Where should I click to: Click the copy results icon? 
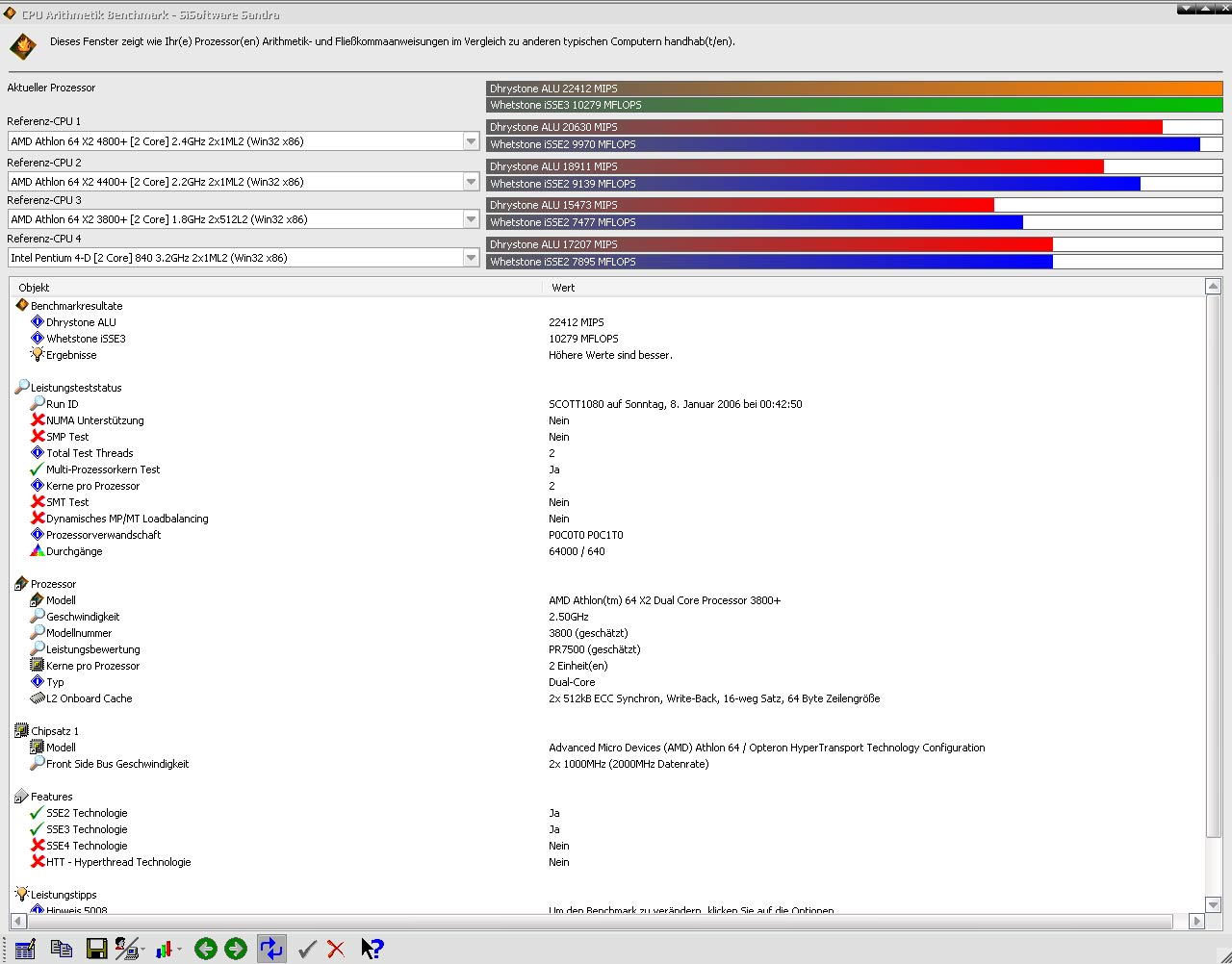[x=61, y=949]
